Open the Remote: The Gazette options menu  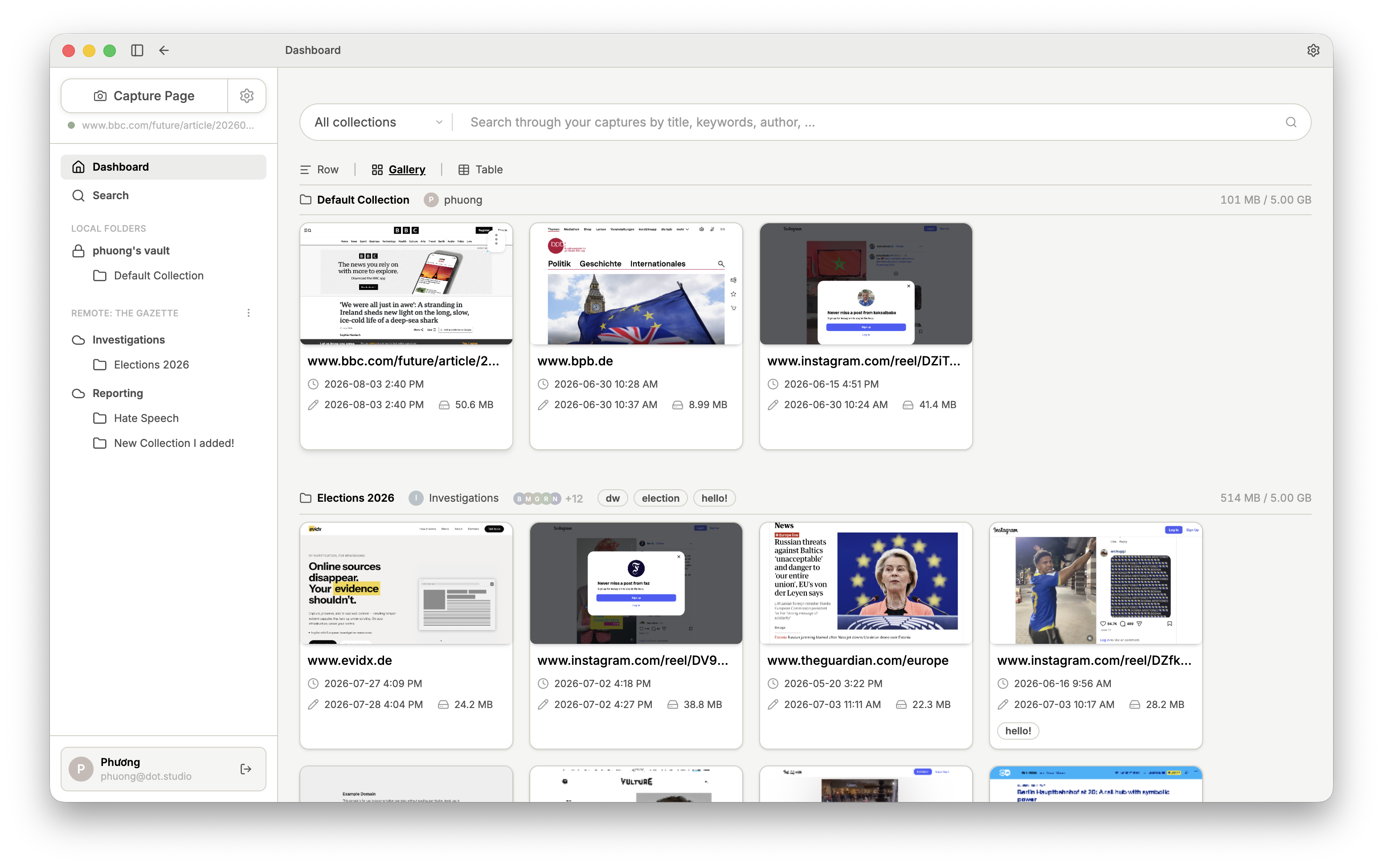tap(249, 313)
